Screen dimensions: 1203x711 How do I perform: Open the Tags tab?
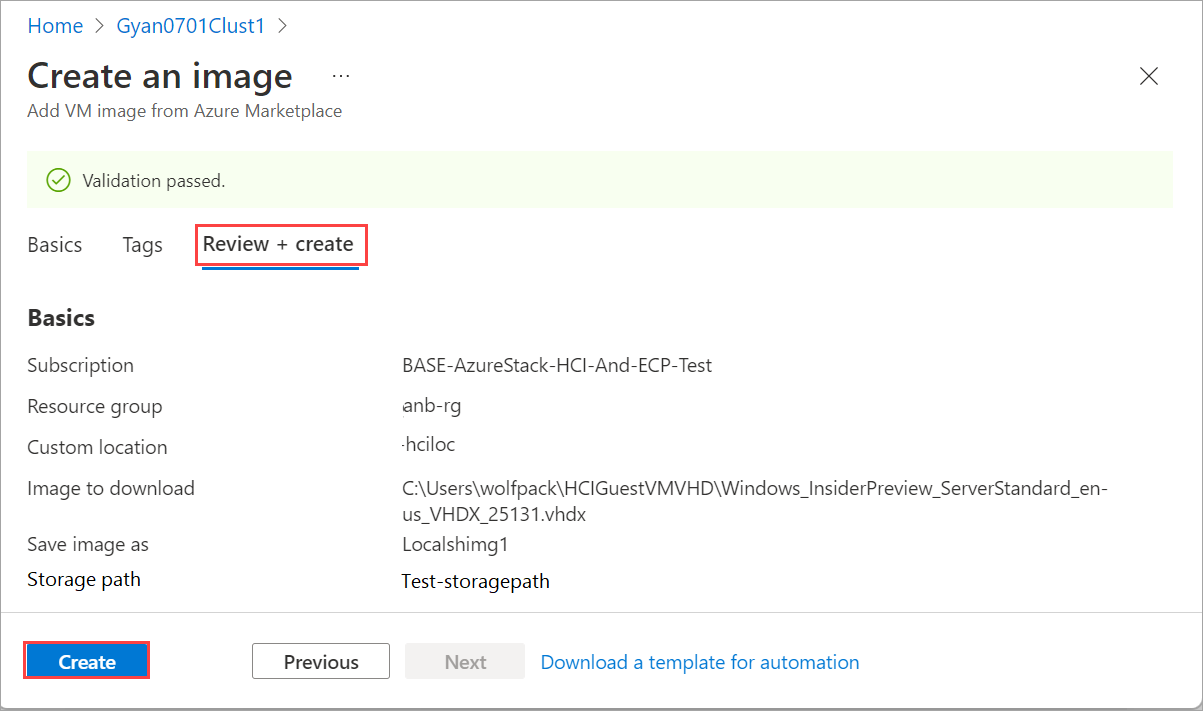(x=142, y=245)
